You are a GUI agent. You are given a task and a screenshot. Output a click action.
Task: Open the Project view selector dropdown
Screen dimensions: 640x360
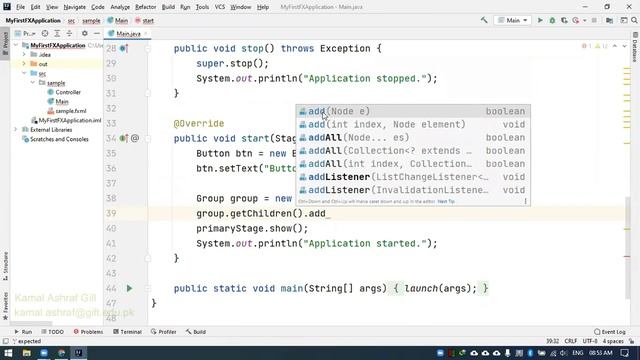click(25, 33)
